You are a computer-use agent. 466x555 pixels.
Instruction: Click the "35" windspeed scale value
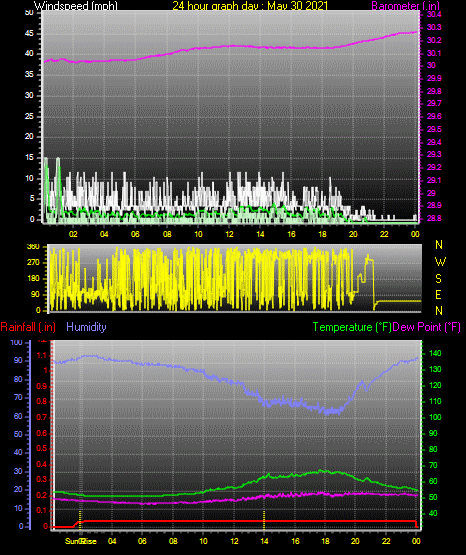[x=29, y=74]
